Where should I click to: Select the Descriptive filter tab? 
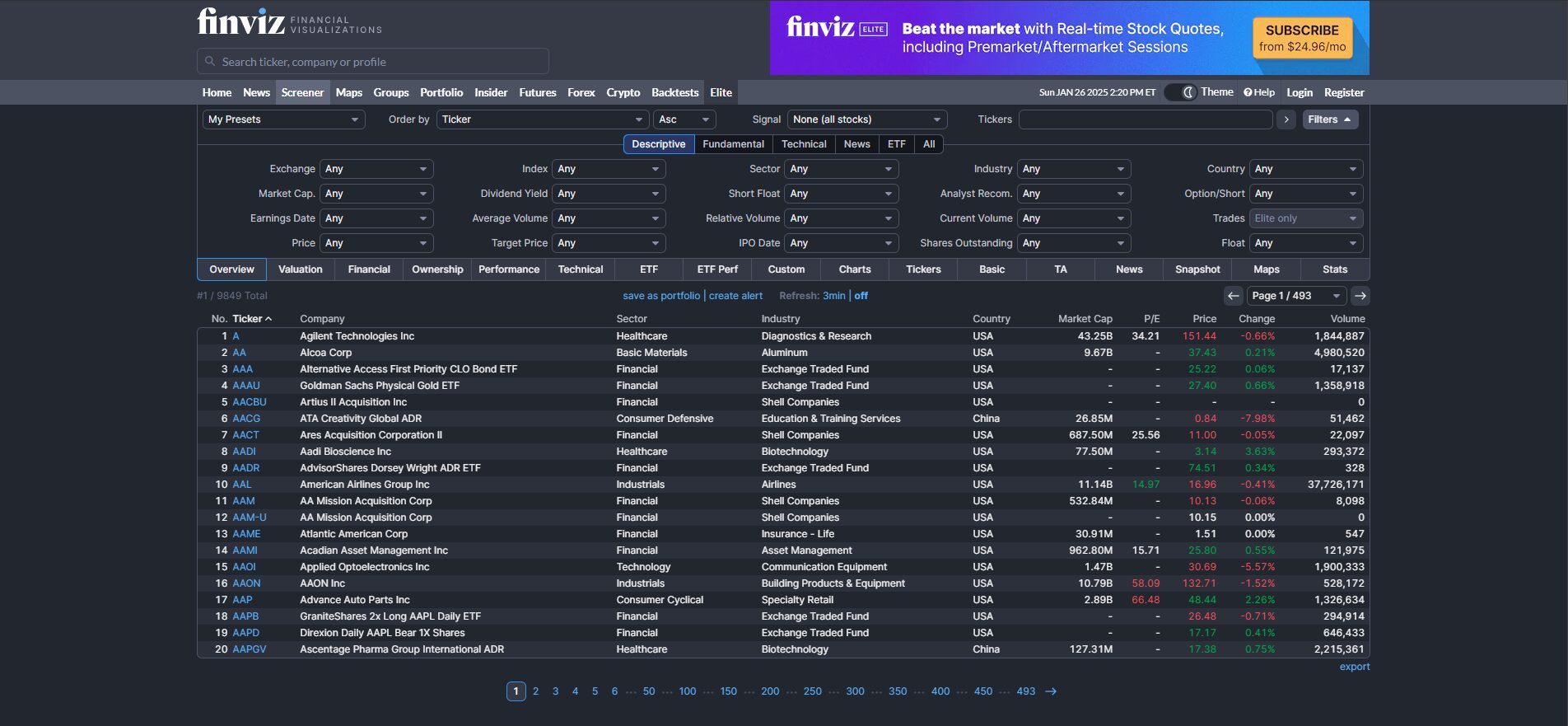tap(659, 144)
